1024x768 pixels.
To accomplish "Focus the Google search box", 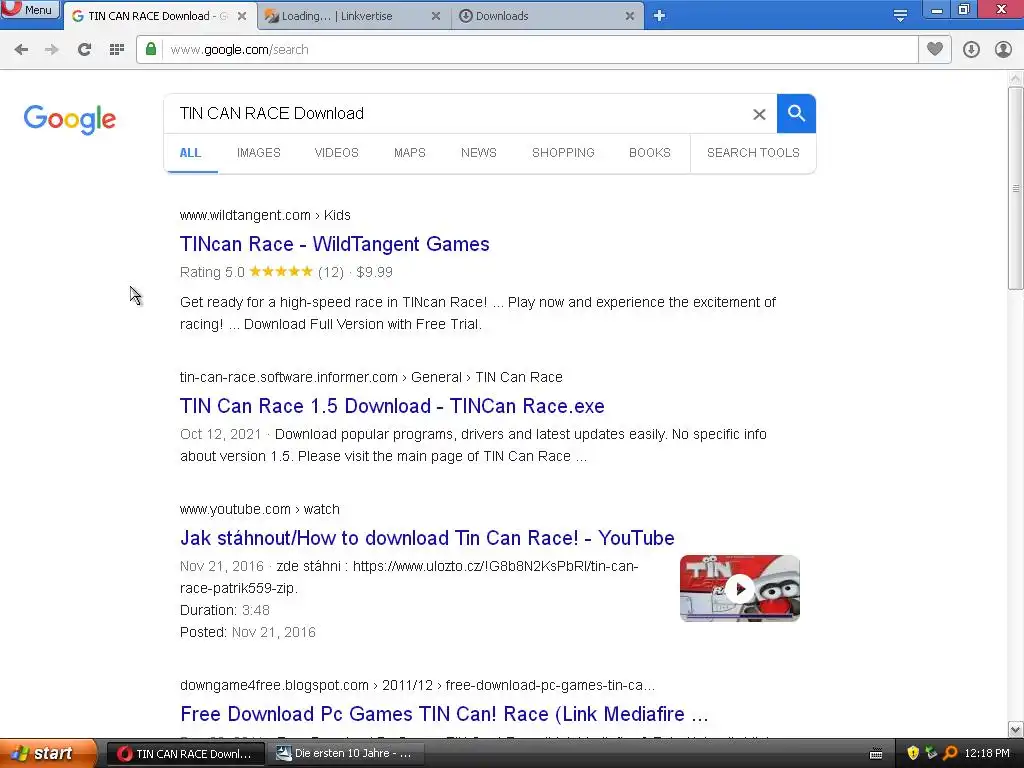I will [x=457, y=114].
